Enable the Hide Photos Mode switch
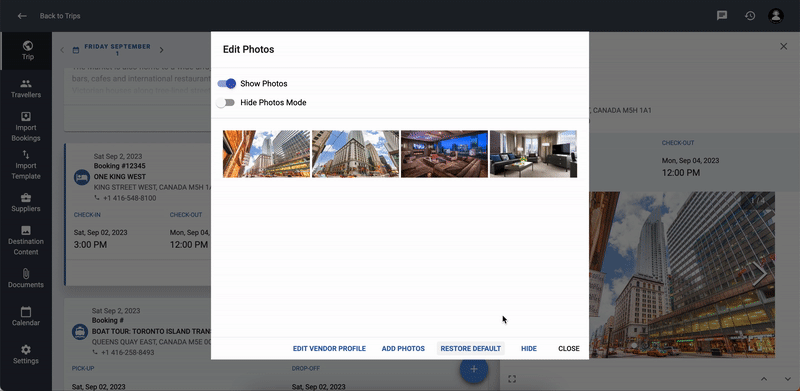This screenshot has height=391, width=800. (x=225, y=103)
